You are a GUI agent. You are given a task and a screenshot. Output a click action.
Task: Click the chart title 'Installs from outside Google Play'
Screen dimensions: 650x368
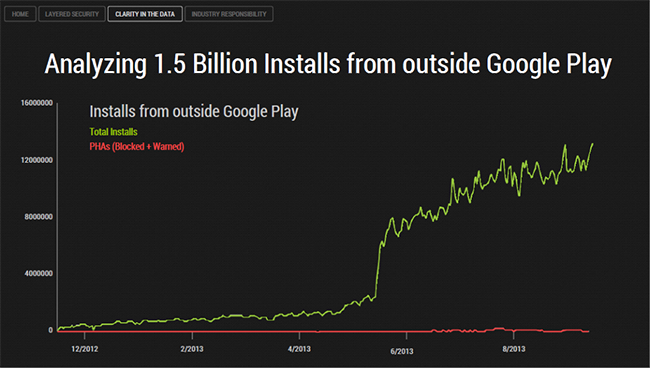tap(194, 111)
